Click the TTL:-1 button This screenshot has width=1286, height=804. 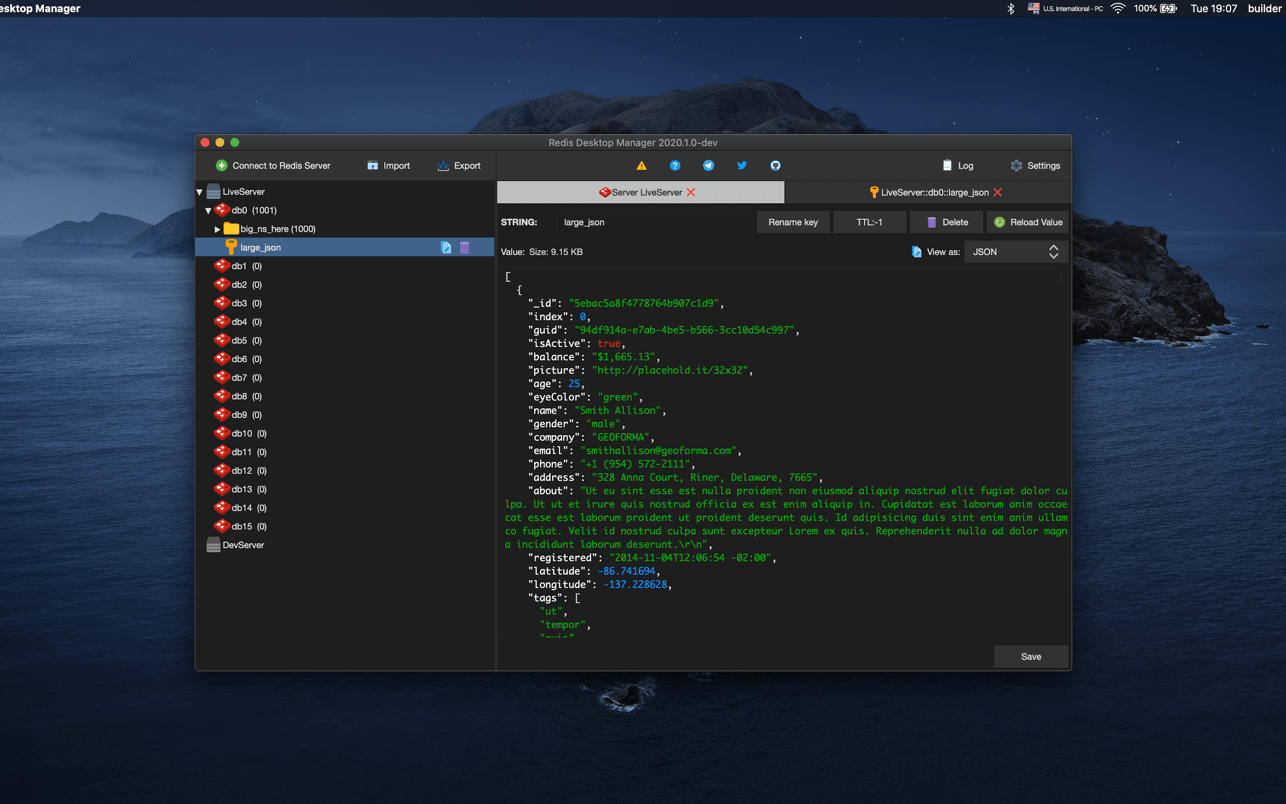click(x=869, y=222)
